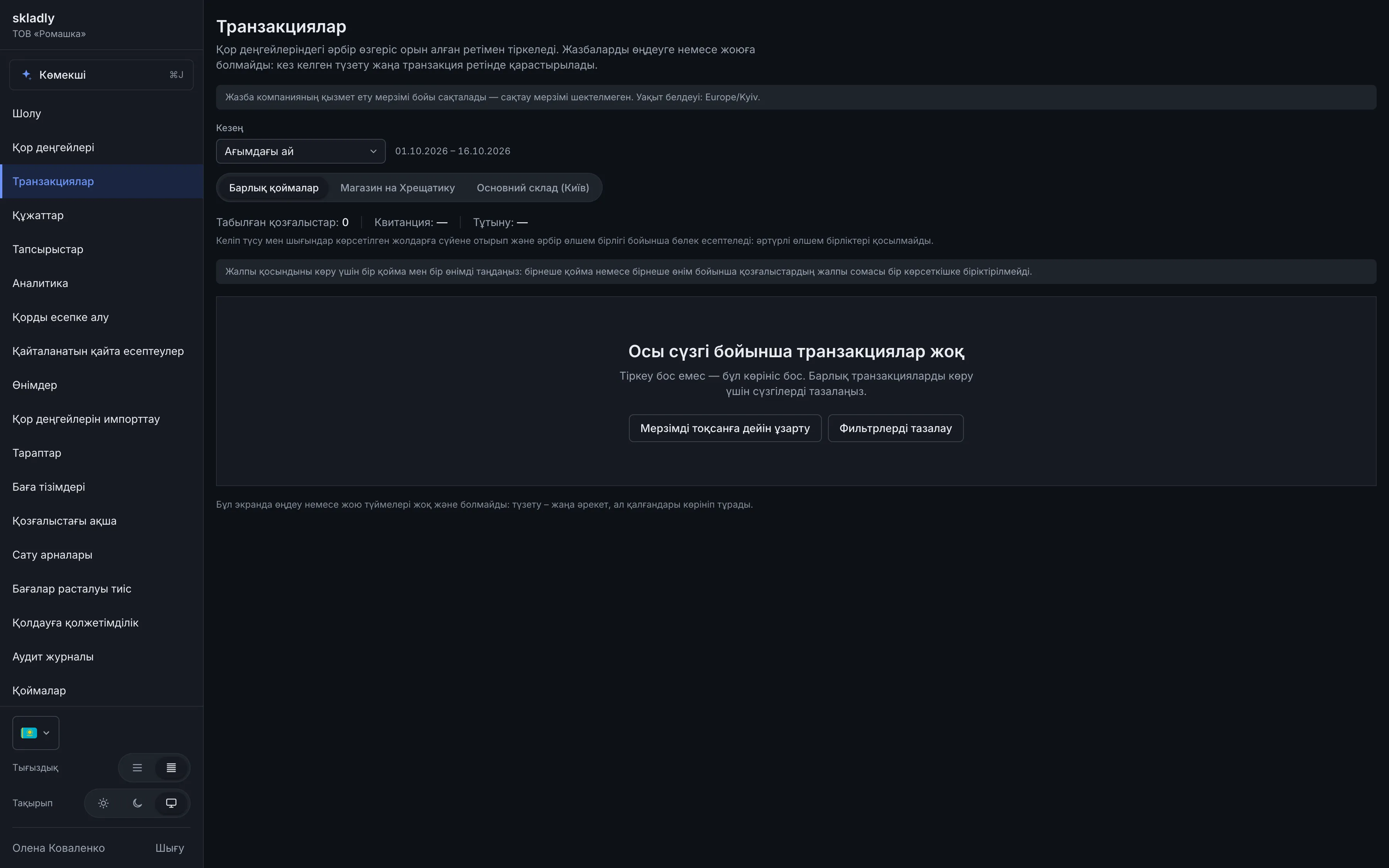This screenshot has height=868, width=1389.
Task: Open Шолу in sidebar
Action: 101,113
